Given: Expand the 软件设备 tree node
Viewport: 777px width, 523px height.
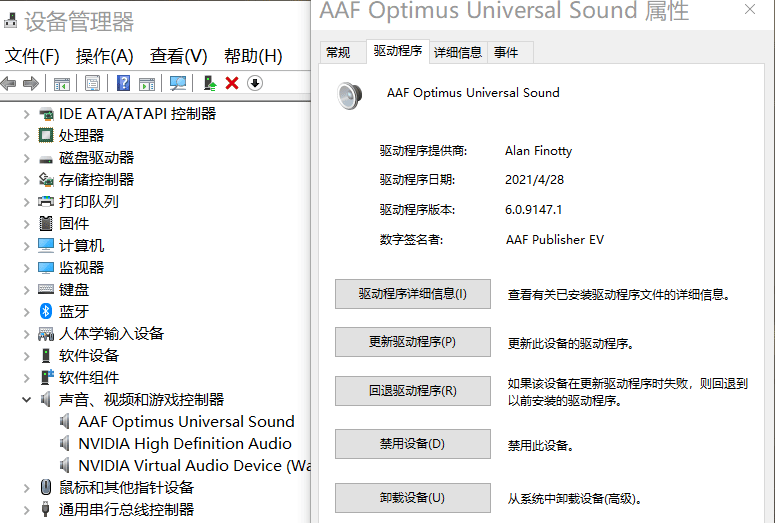Looking at the screenshot, I should coord(26,355).
